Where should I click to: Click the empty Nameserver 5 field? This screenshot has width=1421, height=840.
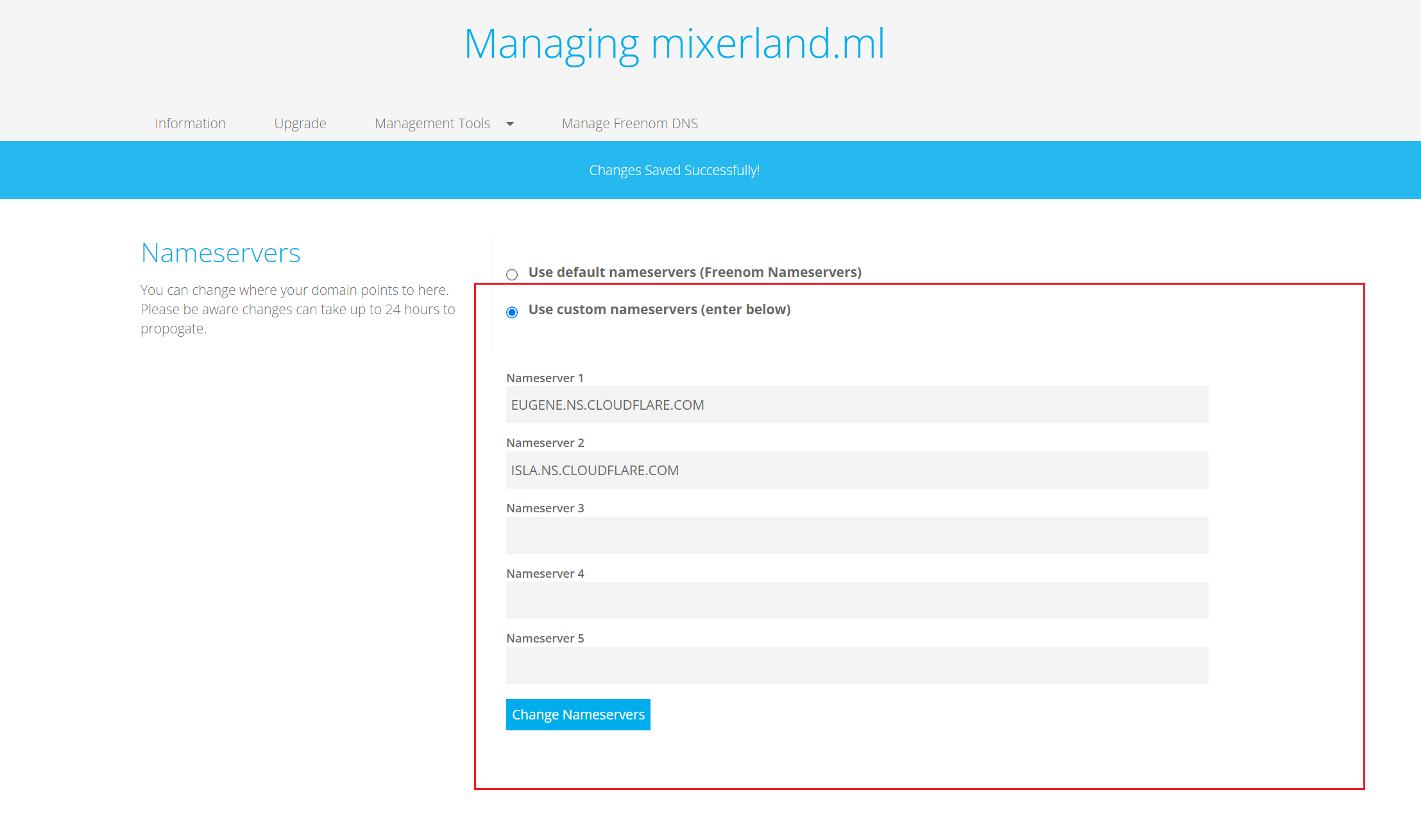click(x=857, y=666)
